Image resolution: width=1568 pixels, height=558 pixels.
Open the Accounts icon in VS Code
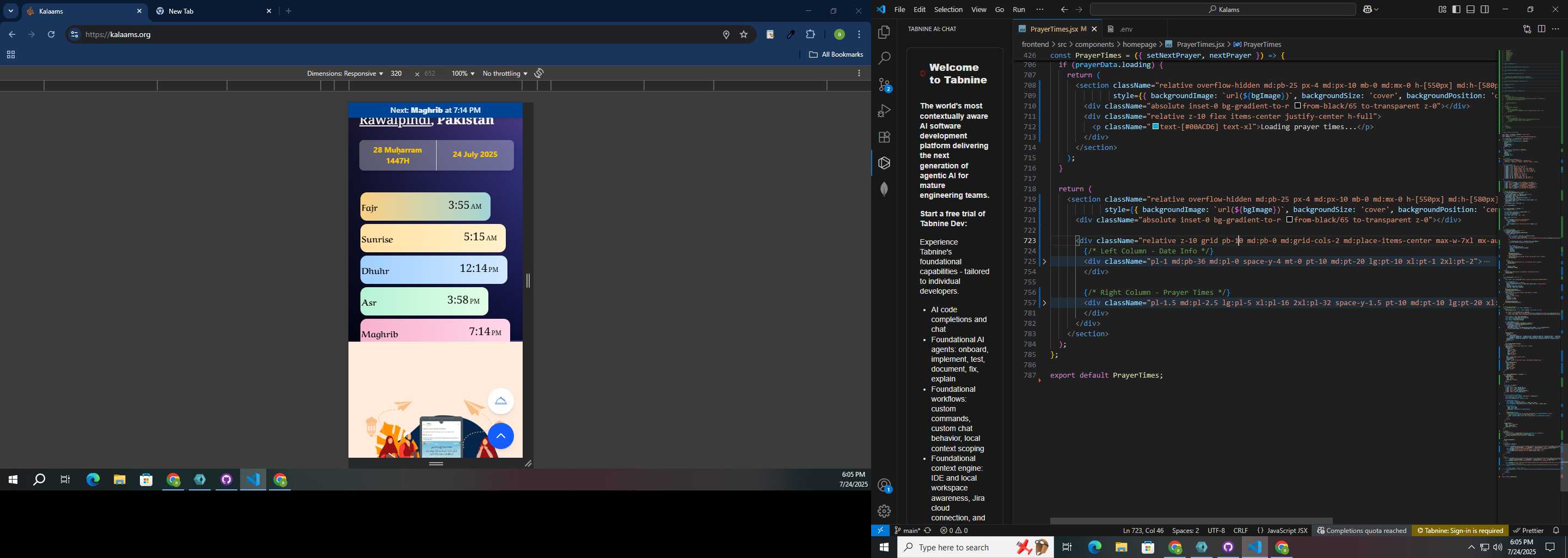884,486
